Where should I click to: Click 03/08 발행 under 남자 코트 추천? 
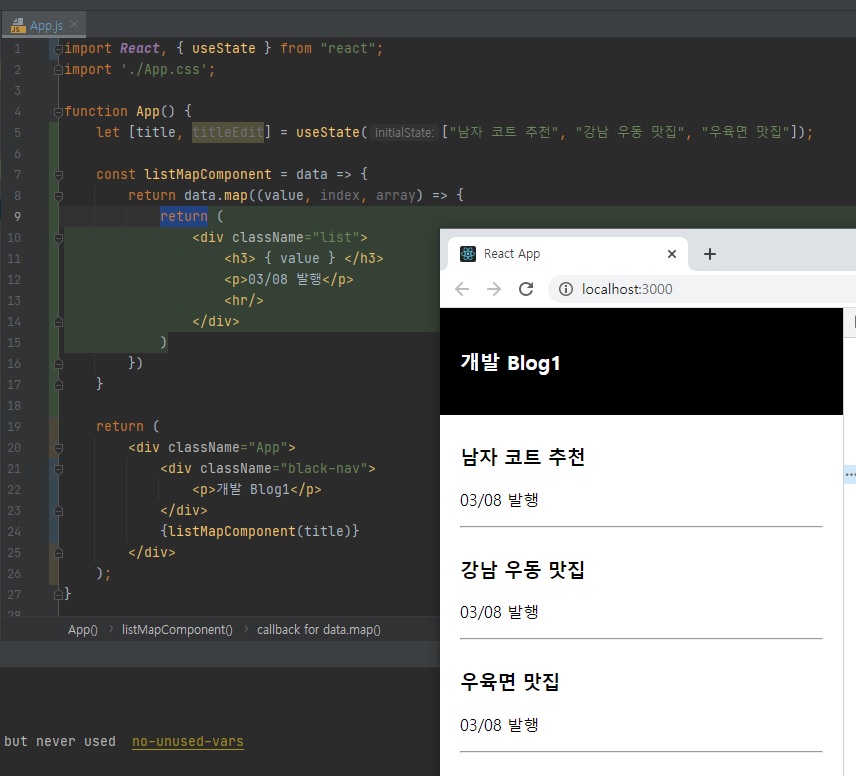click(x=499, y=500)
